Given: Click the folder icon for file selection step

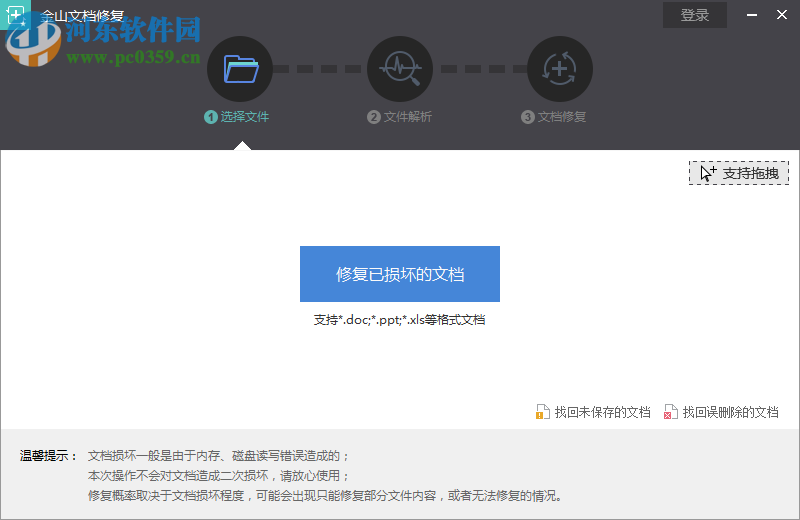Looking at the screenshot, I should click(x=240, y=69).
